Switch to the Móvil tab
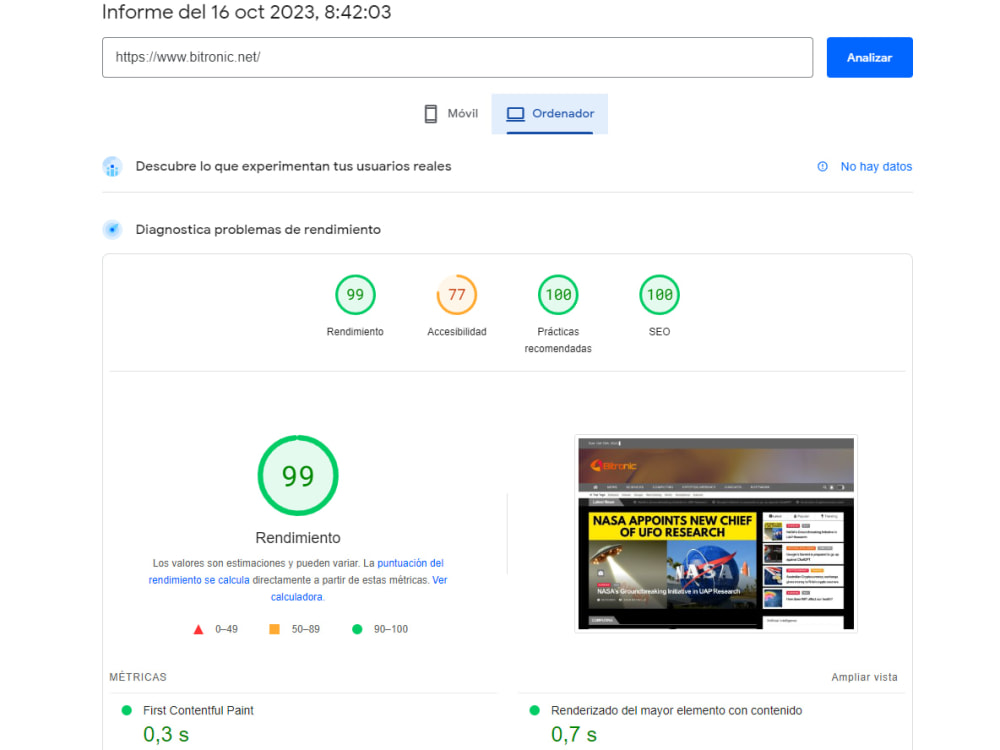This screenshot has height=750, width=1000. (x=451, y=114)
